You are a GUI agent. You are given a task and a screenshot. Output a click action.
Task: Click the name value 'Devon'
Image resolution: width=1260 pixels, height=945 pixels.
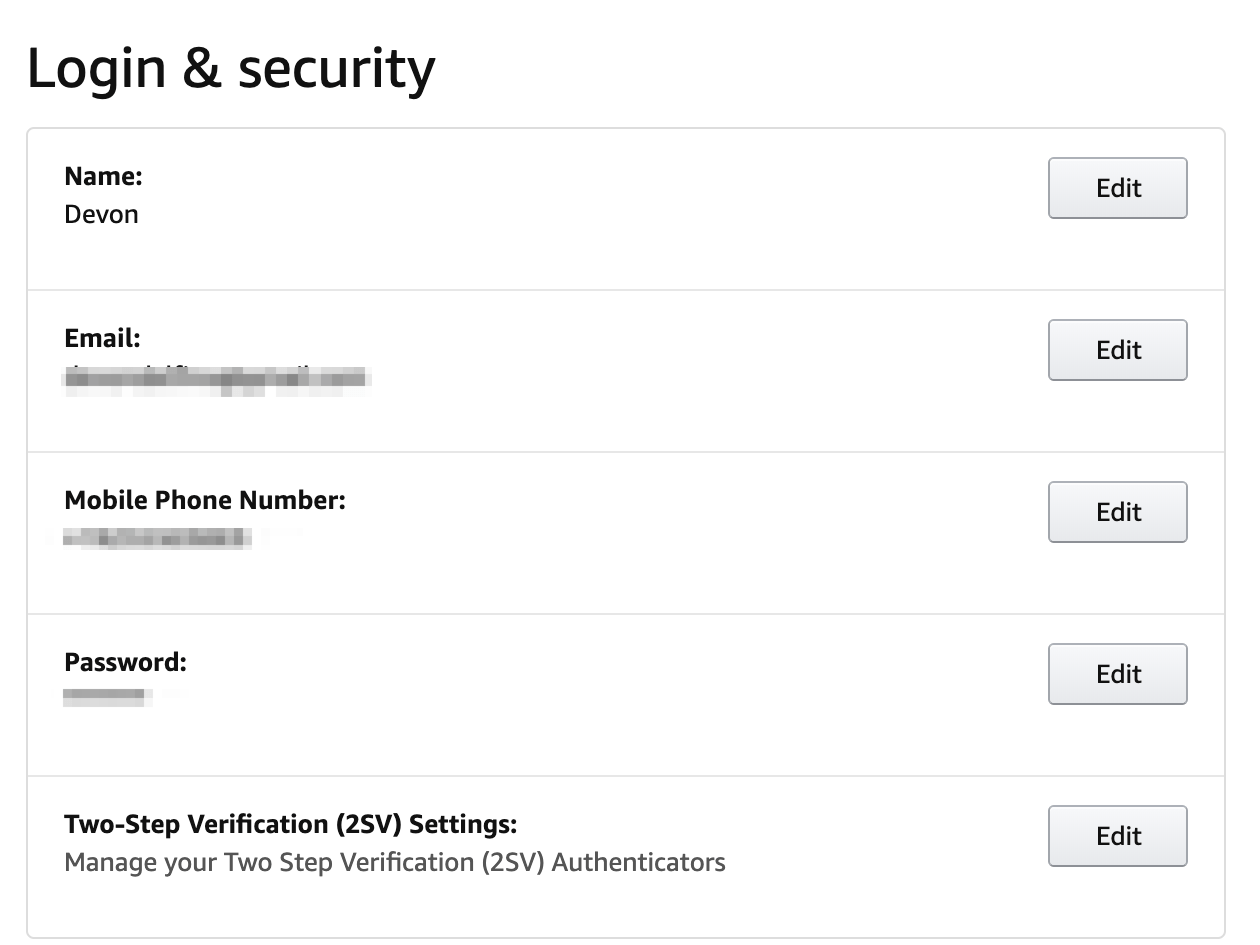[x=101, y=214]
